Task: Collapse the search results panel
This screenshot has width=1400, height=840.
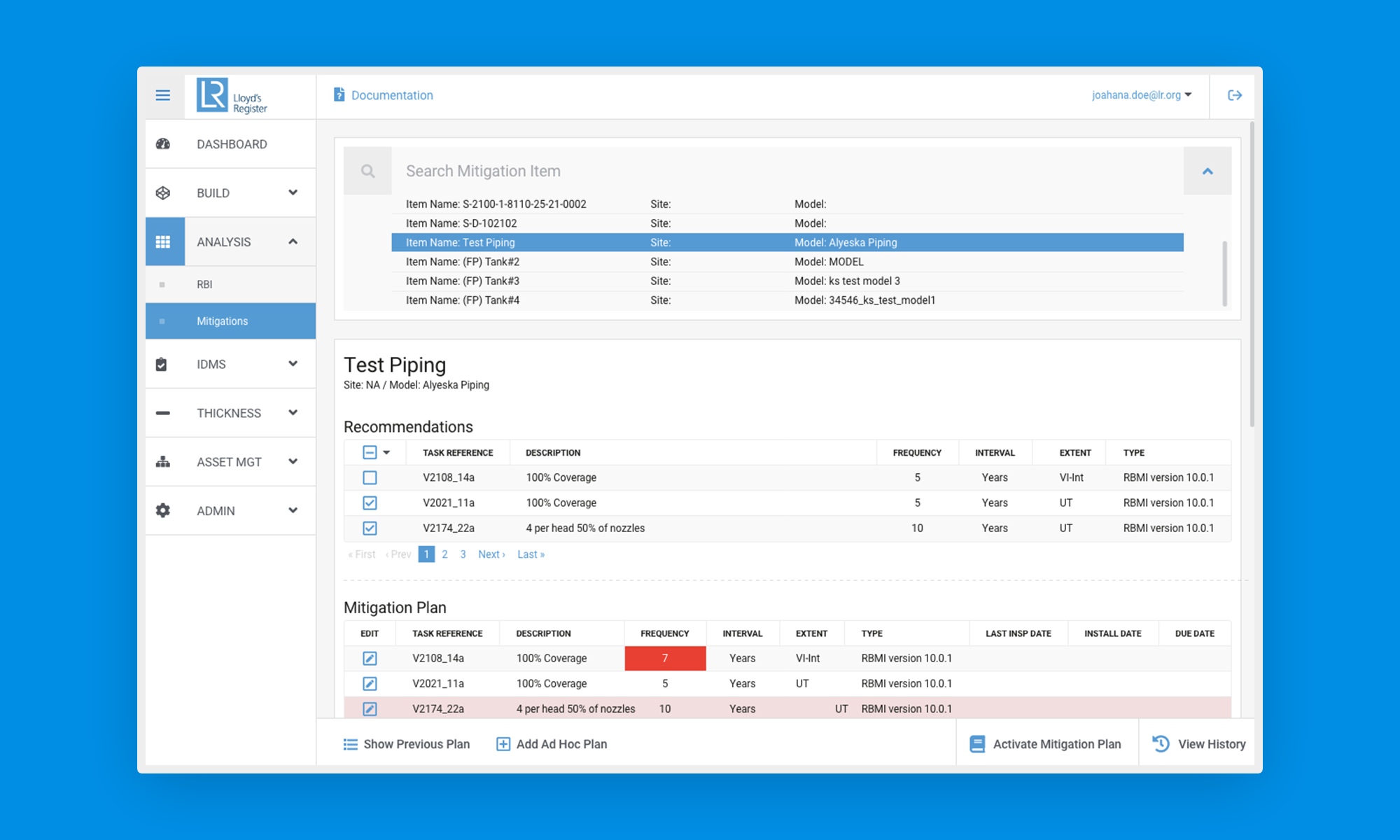Action: (x=1207, y=171)
